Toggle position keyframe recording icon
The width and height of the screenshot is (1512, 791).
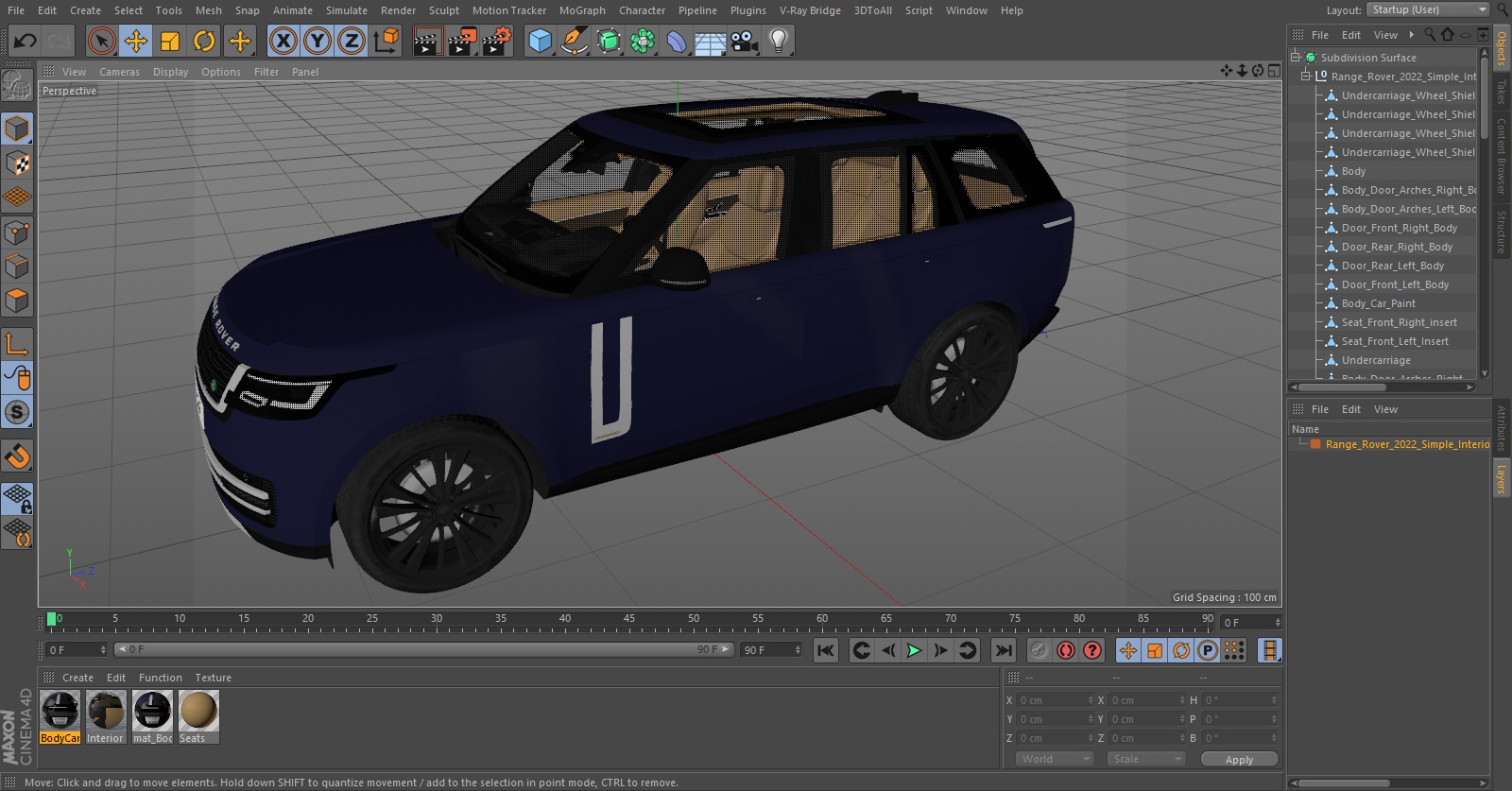[x=1128, y=650]
